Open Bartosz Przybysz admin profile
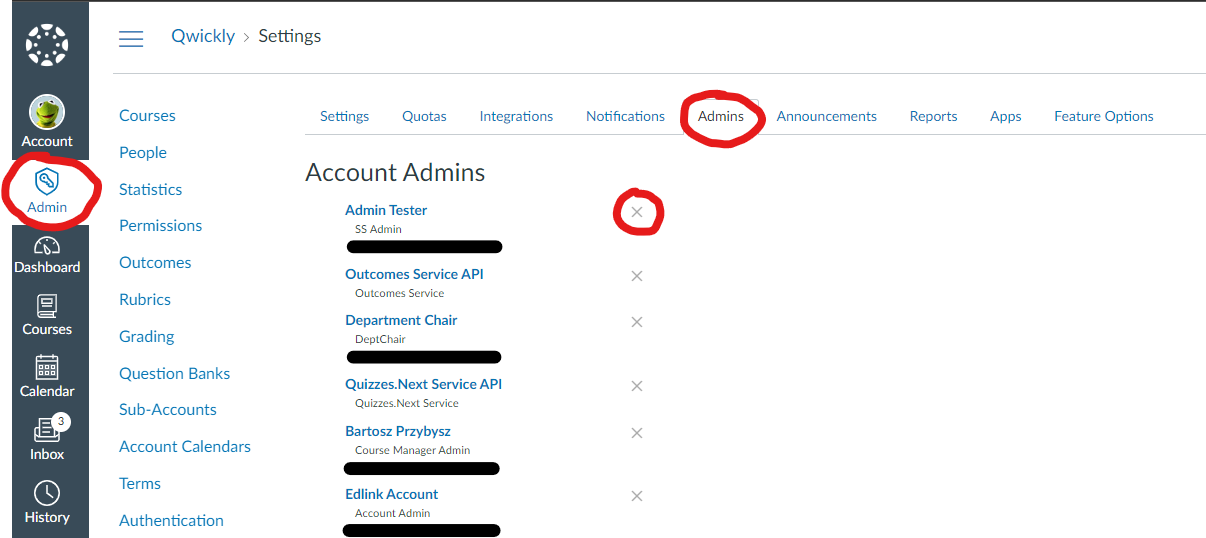 coord(398,431)
